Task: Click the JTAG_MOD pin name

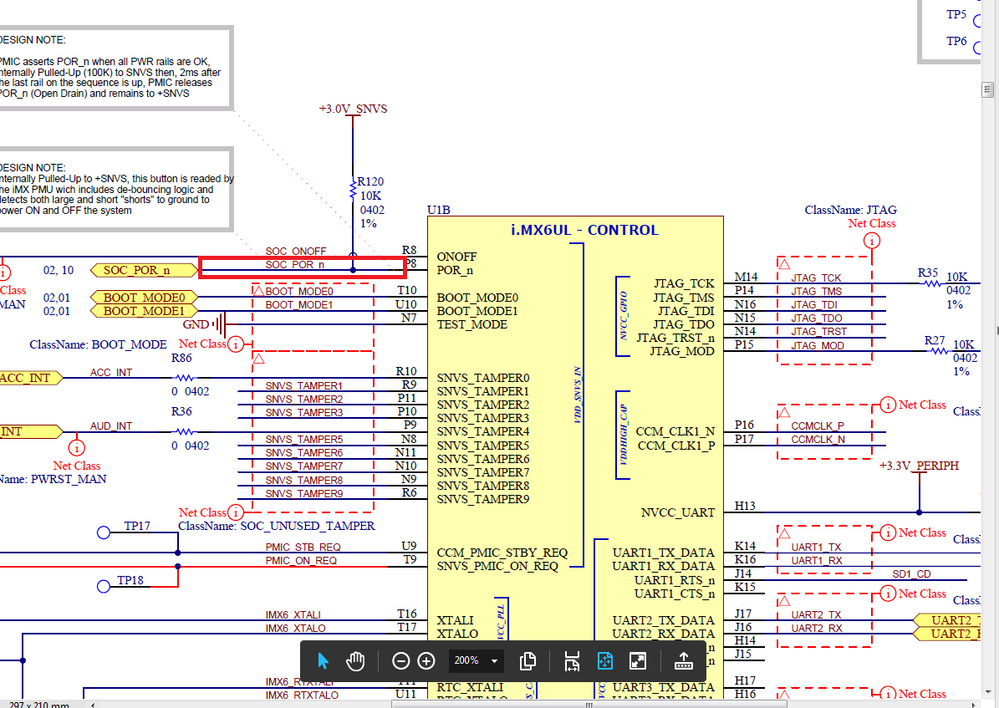Action: (682, 351)
